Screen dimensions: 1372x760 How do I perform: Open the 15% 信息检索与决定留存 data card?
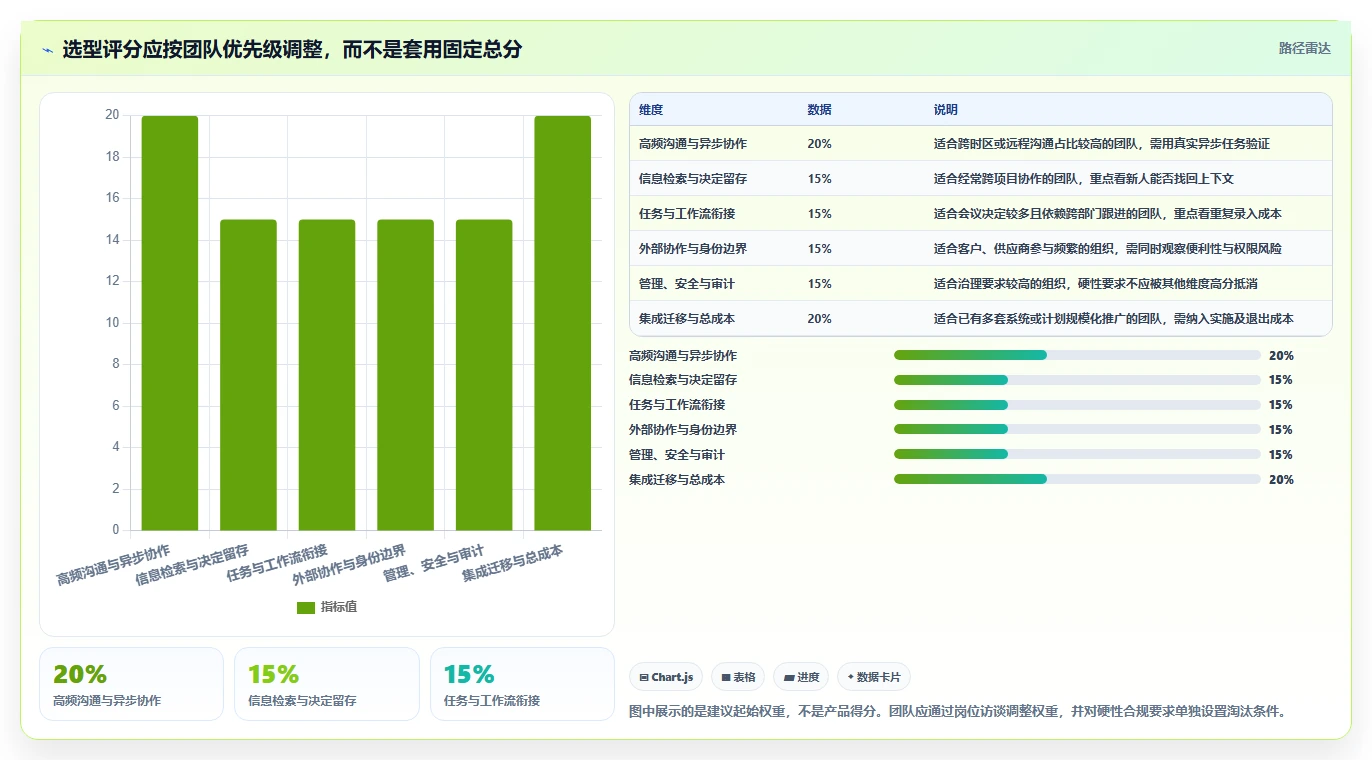[x=327, y=684]
